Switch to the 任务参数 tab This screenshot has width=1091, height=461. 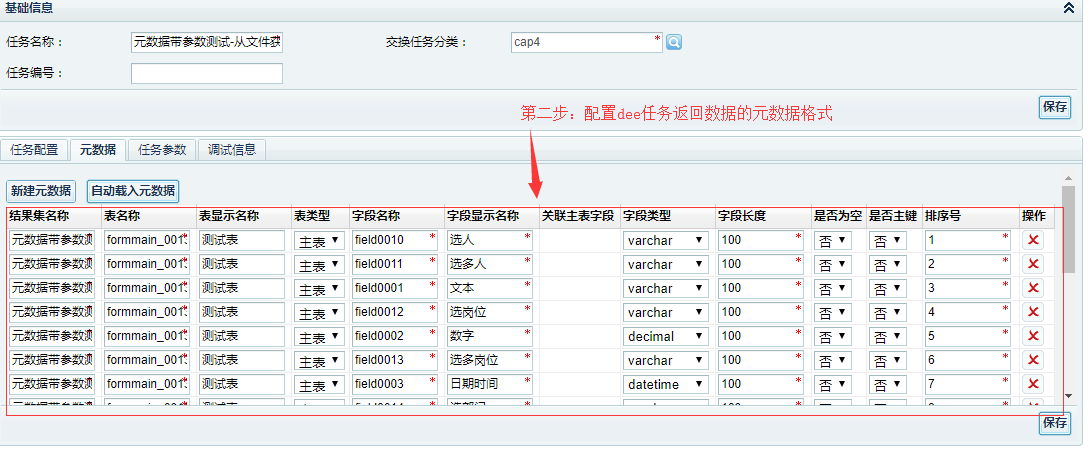162,150
